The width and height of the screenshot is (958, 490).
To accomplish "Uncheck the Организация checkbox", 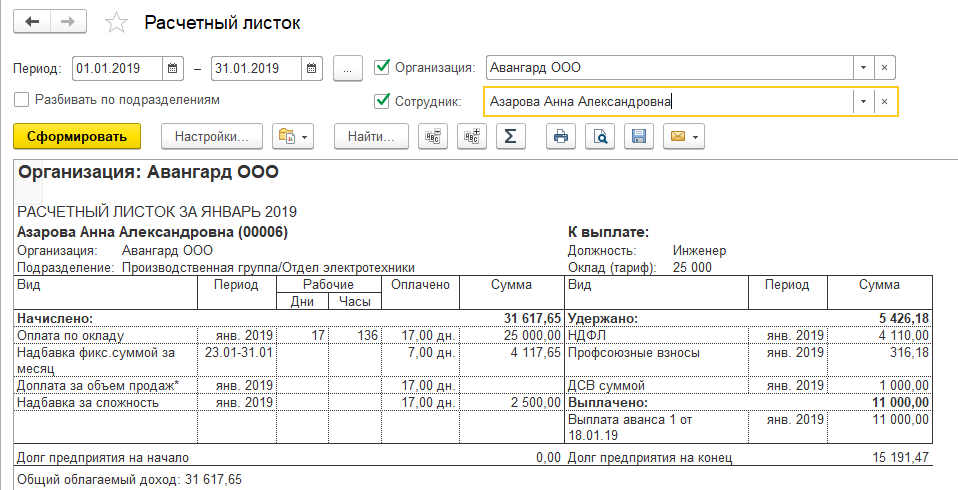I will pos(381,68).
